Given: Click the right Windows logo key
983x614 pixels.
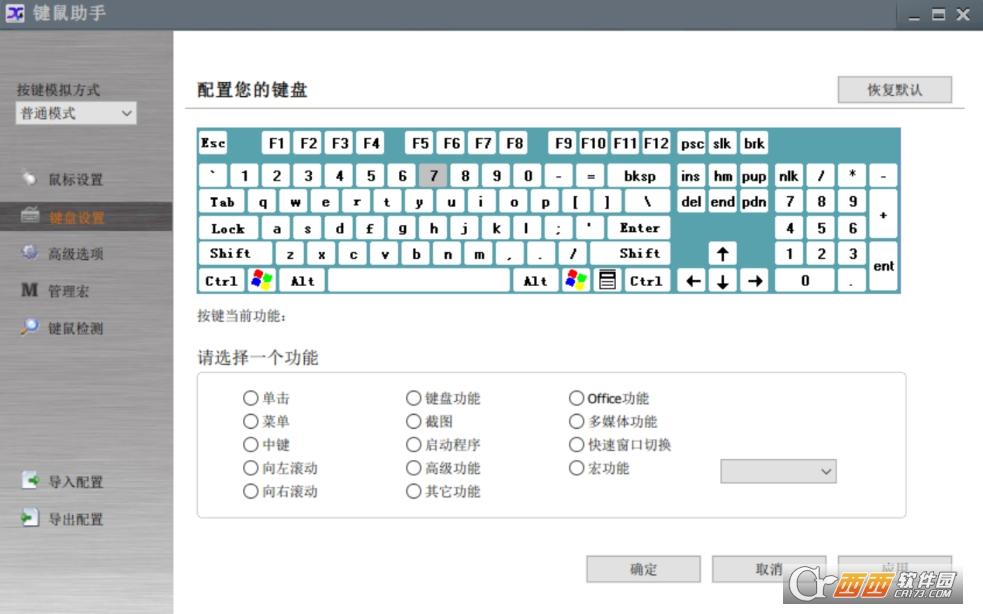Looking at the screenshot, I should (576, 280).
